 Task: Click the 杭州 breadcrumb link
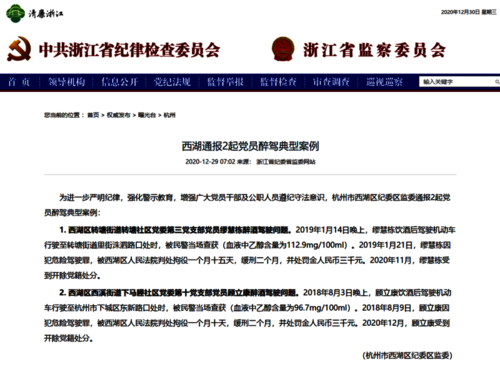coord(169,115)
